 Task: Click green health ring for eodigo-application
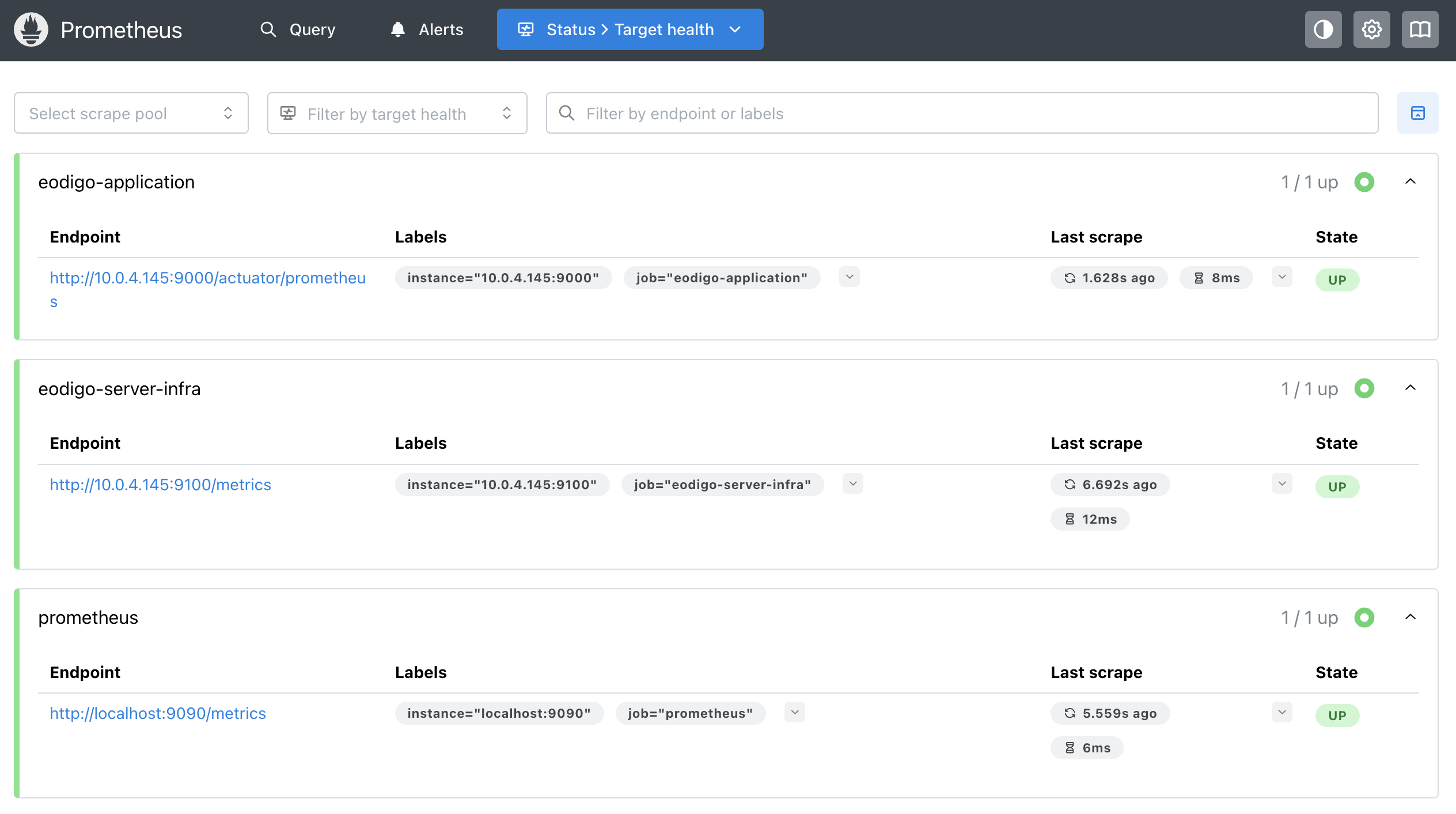pos(1364,182)
